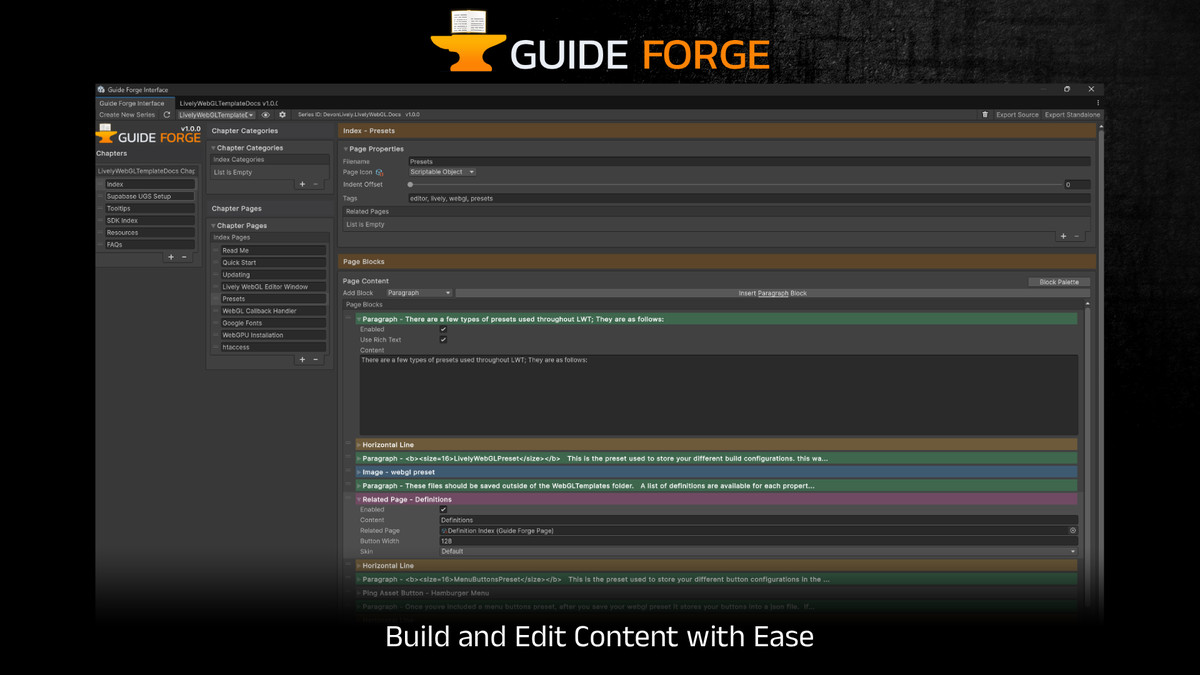The width and height of the screenshot is (1200, 675).
Task: Toggle Enabled checkbox in Related Page block
Action: pos(443,510)
